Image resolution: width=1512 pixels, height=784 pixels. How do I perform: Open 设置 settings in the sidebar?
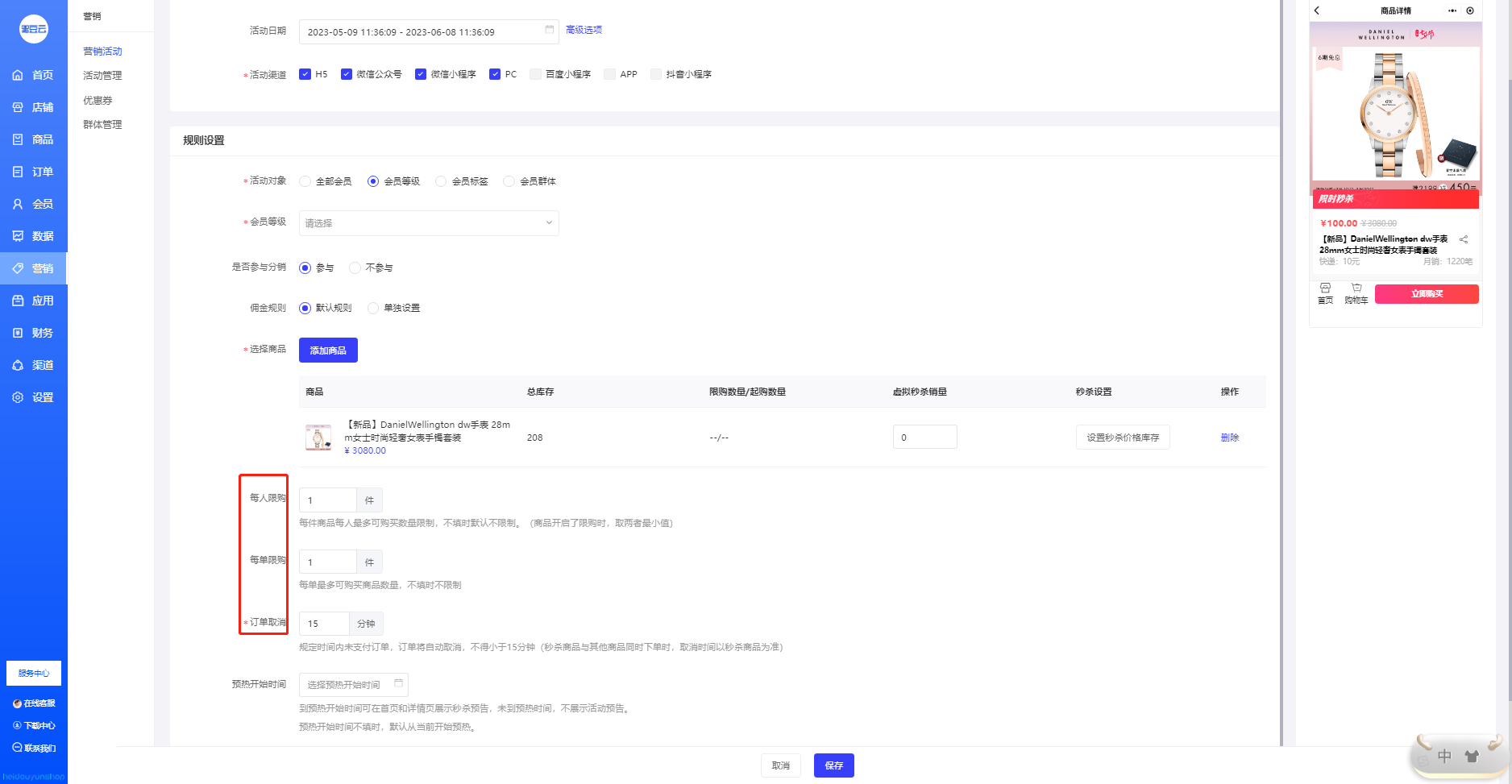coord(33,397)
